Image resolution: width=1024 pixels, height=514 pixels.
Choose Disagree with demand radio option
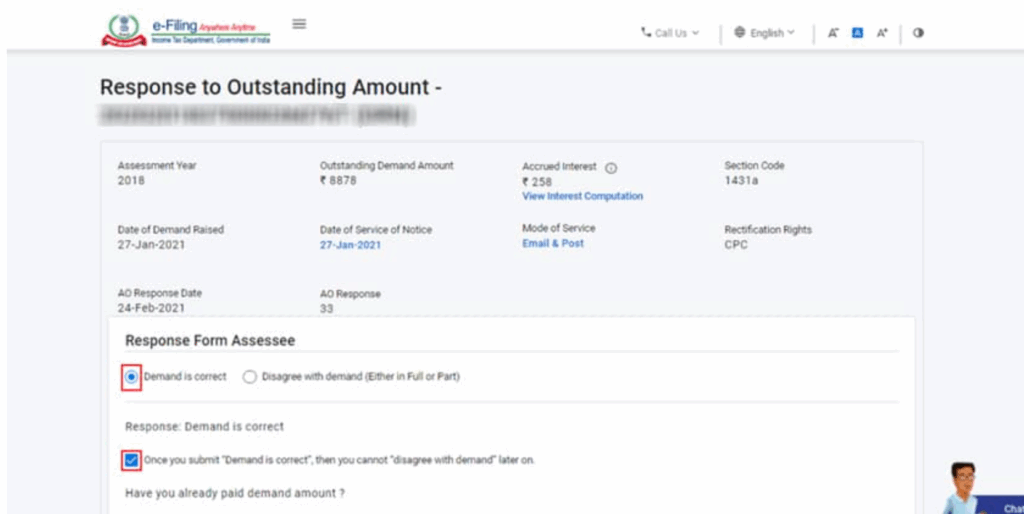[x=250, y=377]
